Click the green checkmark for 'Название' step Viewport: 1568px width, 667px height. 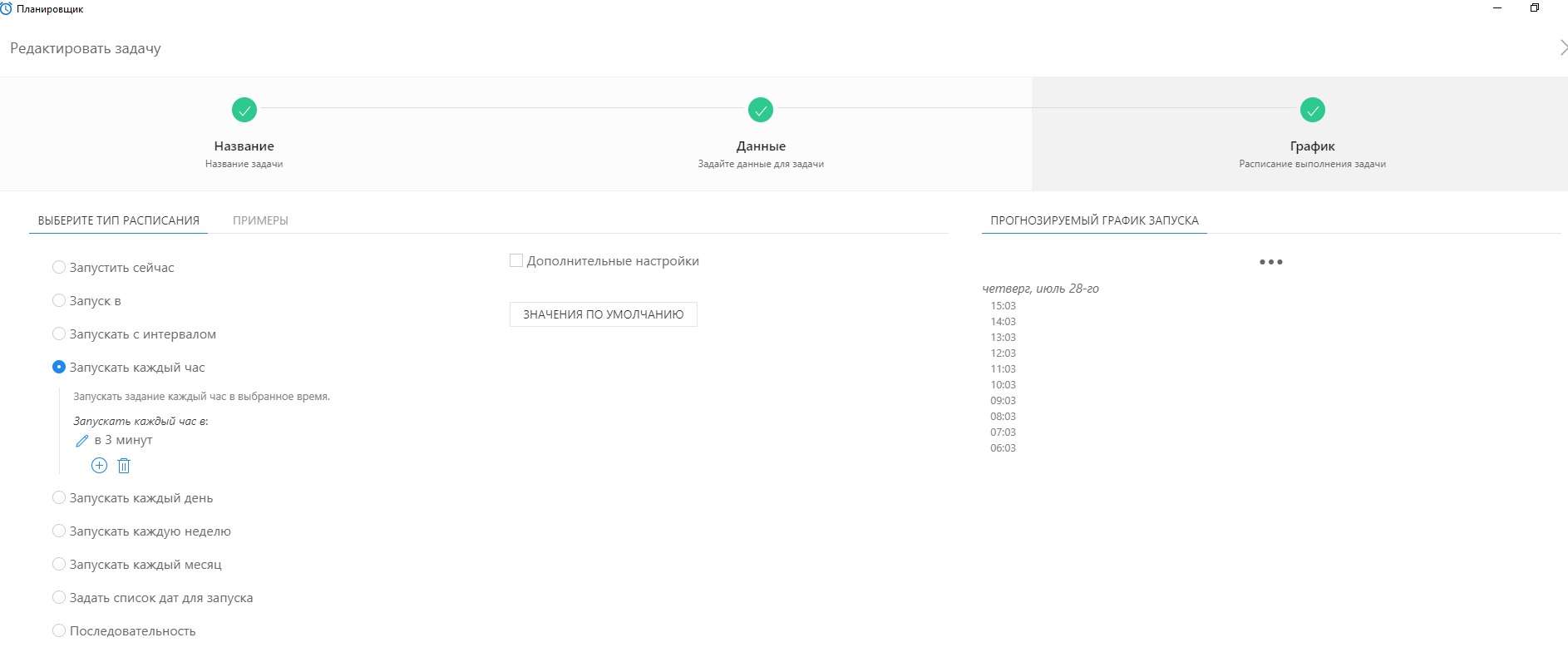click(x=244, y=110)
